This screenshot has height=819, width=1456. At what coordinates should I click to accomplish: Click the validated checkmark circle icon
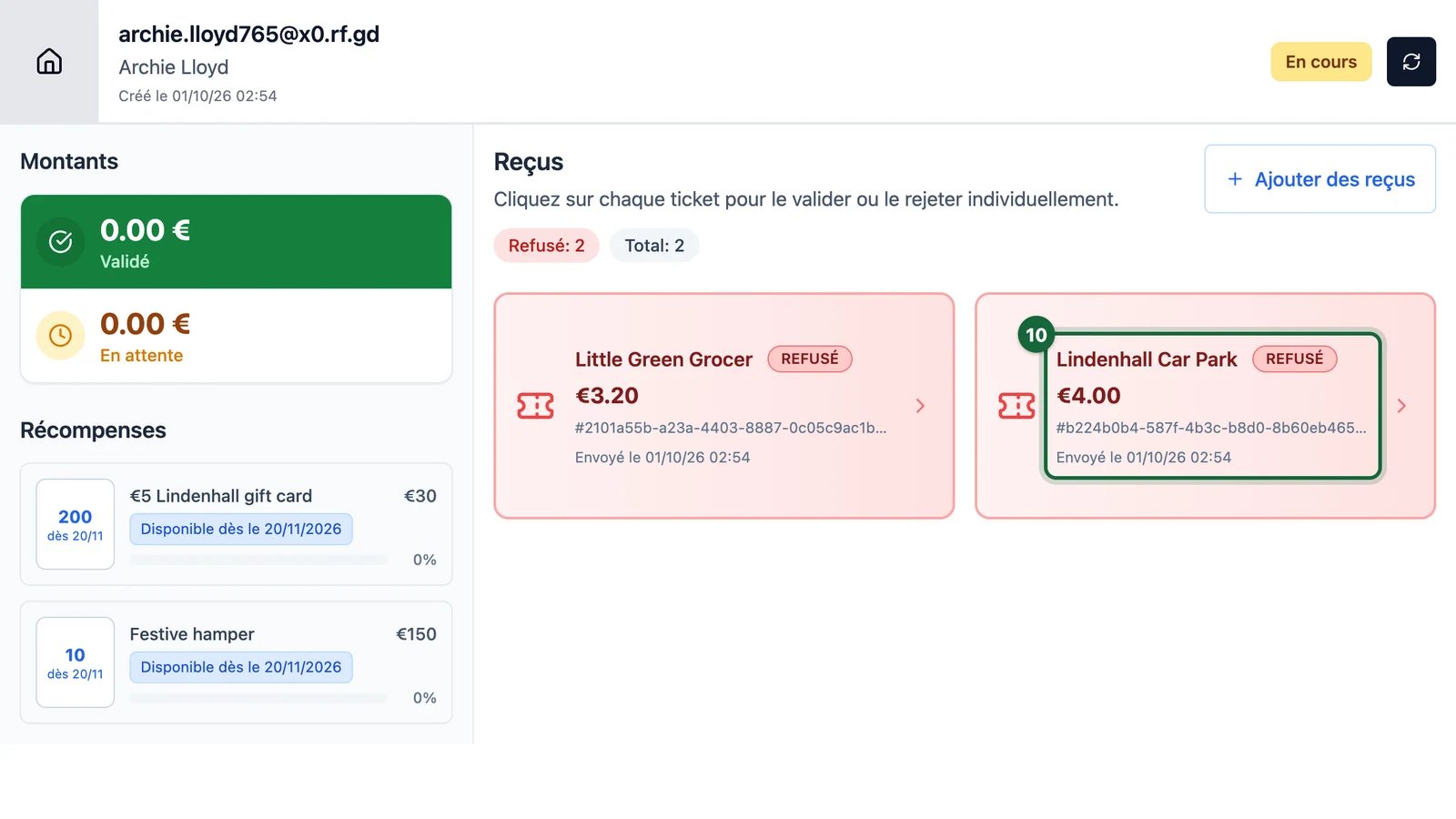click(x=60, y=241)
